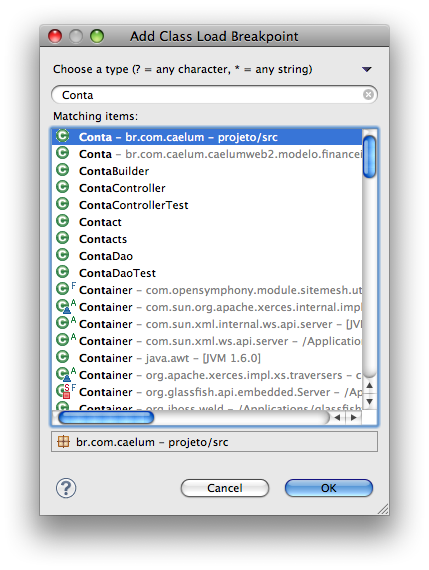Click inside the type search field

pos(211,95)
